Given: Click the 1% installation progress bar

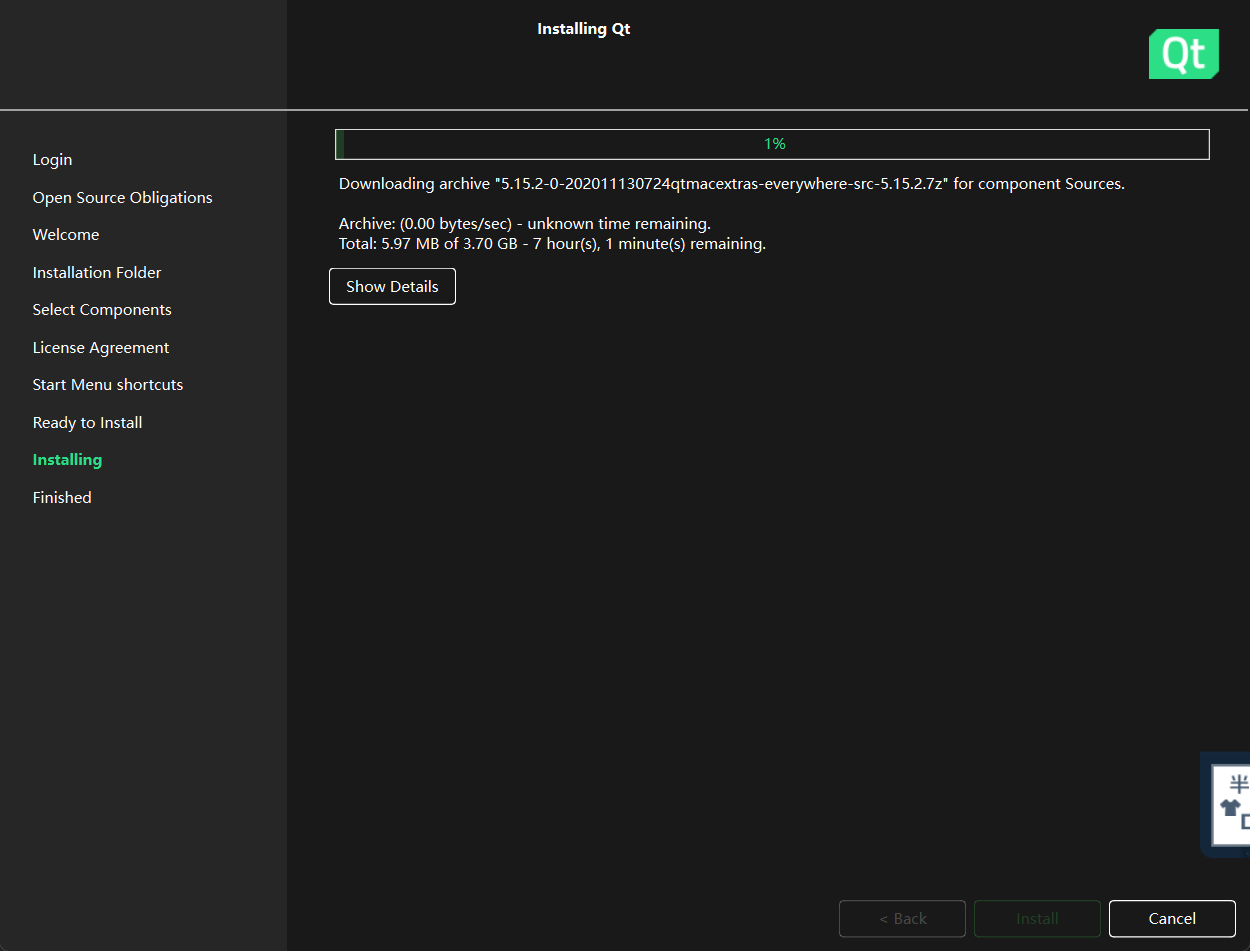Looking at the screenshot, I should (772, 144).
